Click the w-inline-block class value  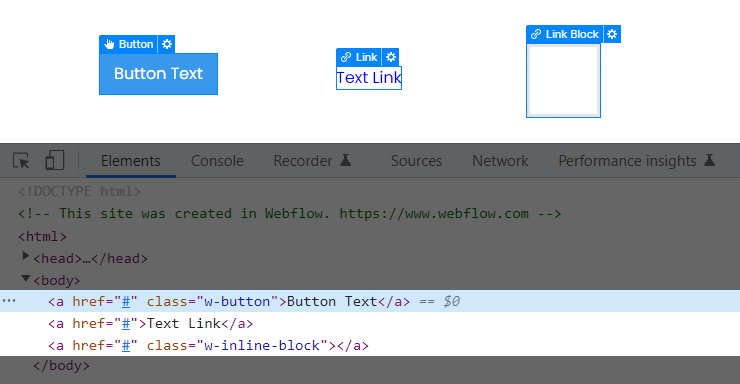tap(262, 346)
